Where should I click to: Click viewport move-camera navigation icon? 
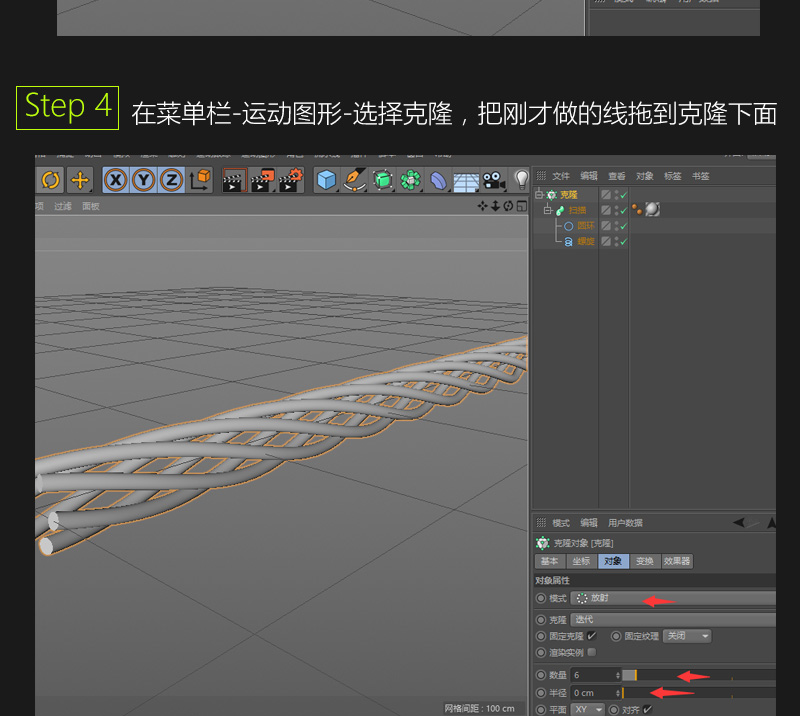pos(482,206)
